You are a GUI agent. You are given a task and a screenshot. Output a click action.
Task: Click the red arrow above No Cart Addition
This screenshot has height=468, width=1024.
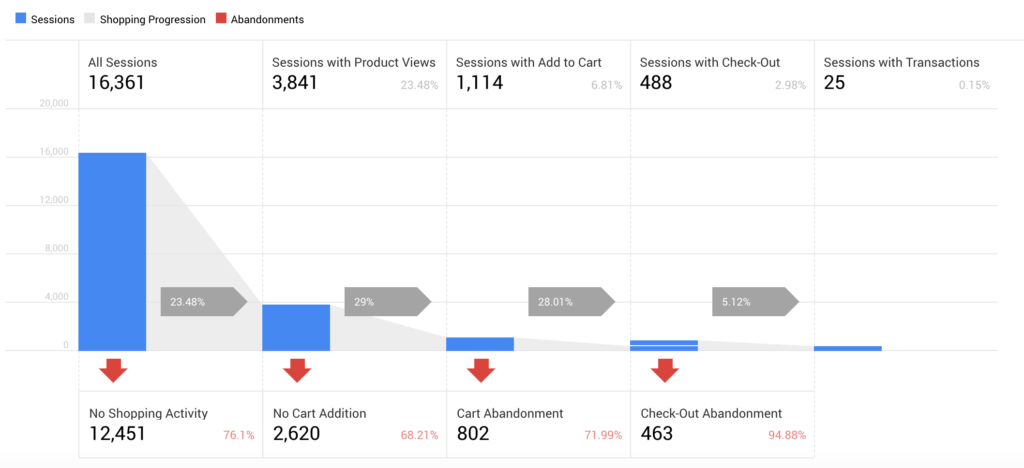click(x=297, y=371)
